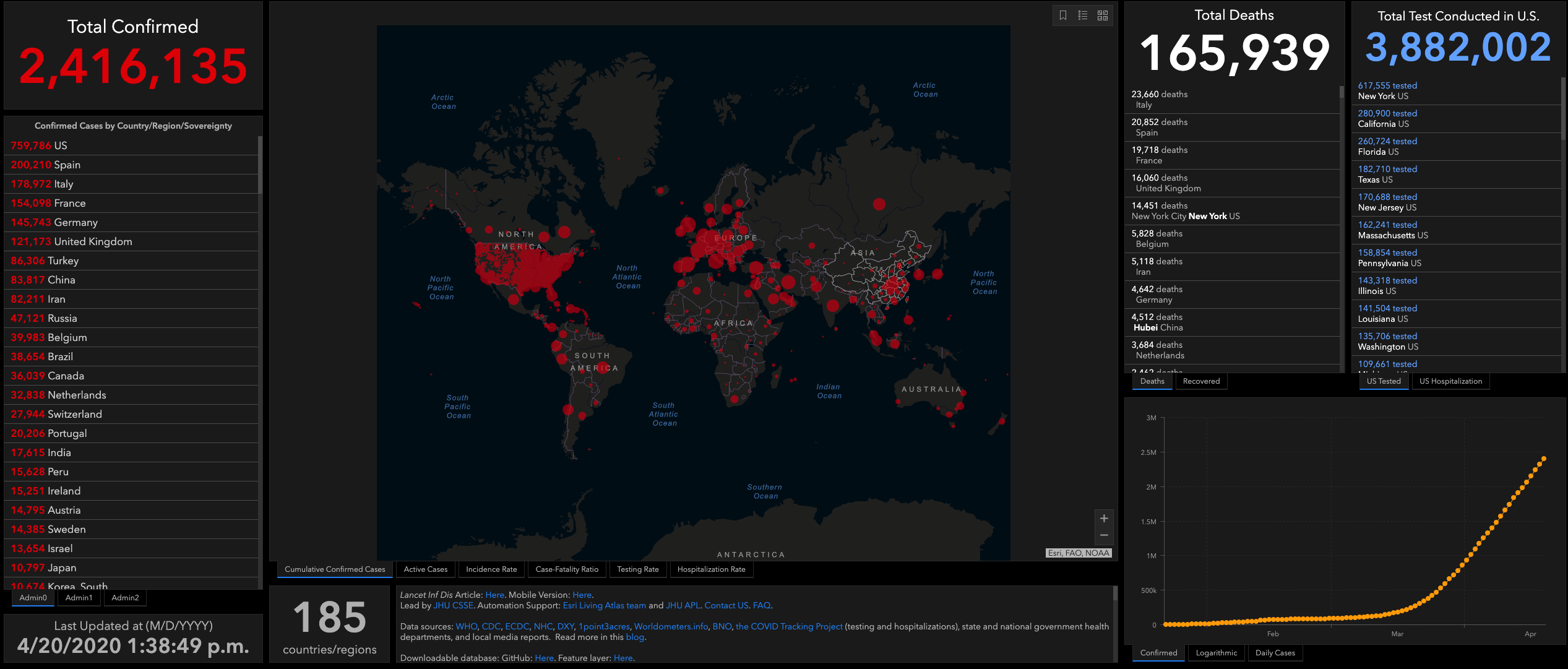1568x669 pixels.
Task: Open the Incidence Rate map tab
Action: click(491, 569)
